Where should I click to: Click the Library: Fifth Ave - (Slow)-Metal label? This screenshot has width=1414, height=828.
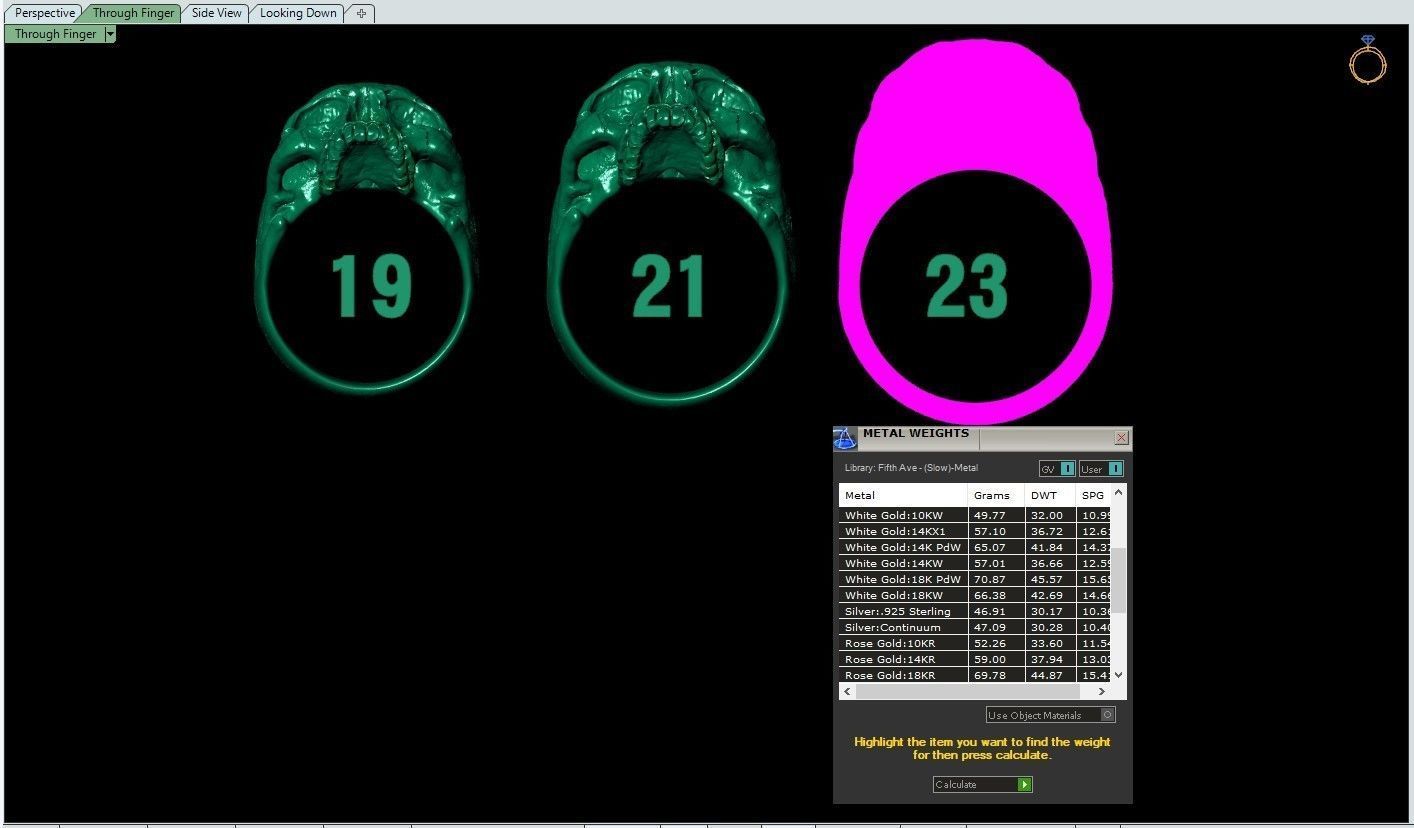[x=911, y=468]
